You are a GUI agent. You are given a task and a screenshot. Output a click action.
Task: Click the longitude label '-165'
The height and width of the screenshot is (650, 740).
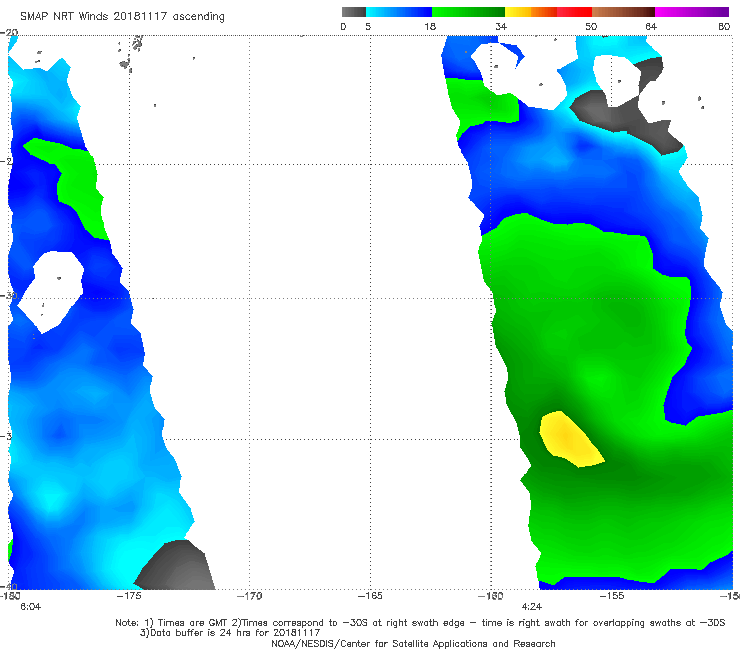[370, 596]
